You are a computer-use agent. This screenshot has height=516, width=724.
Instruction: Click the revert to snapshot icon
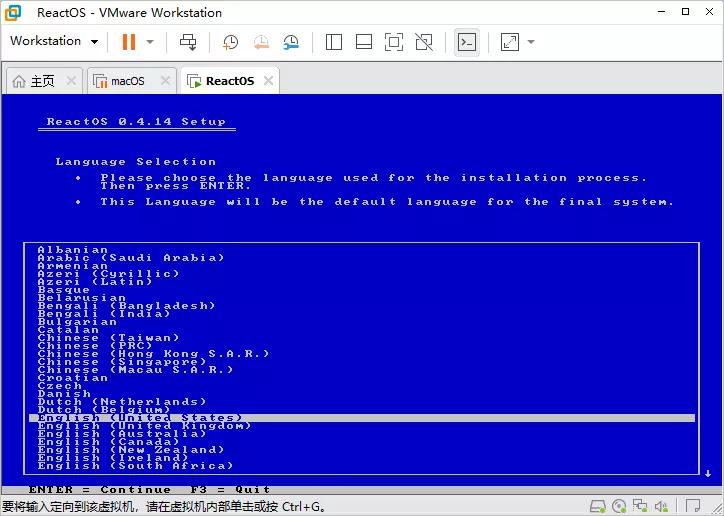tap(261, 42)
